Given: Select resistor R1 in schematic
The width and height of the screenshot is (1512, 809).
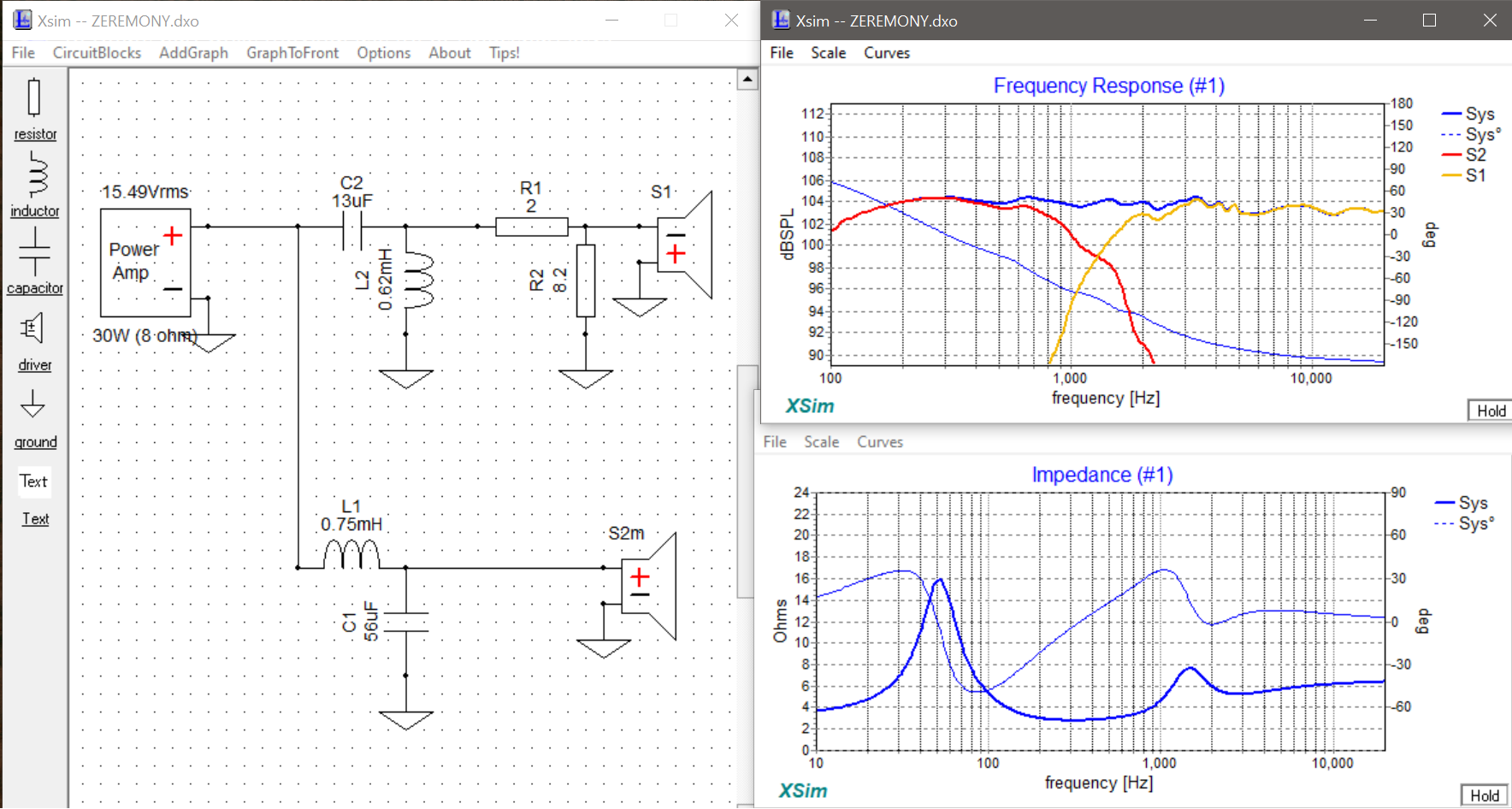Looking at the screenshot, I should point(531,227).
